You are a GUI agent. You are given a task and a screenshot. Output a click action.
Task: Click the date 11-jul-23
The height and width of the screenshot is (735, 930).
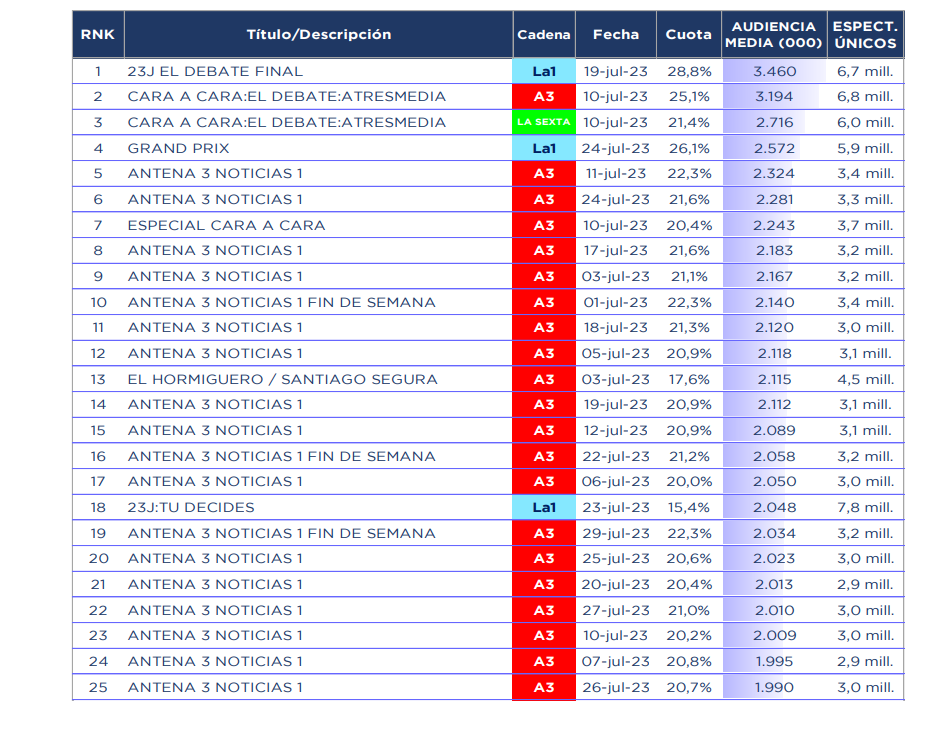(616, 174)
